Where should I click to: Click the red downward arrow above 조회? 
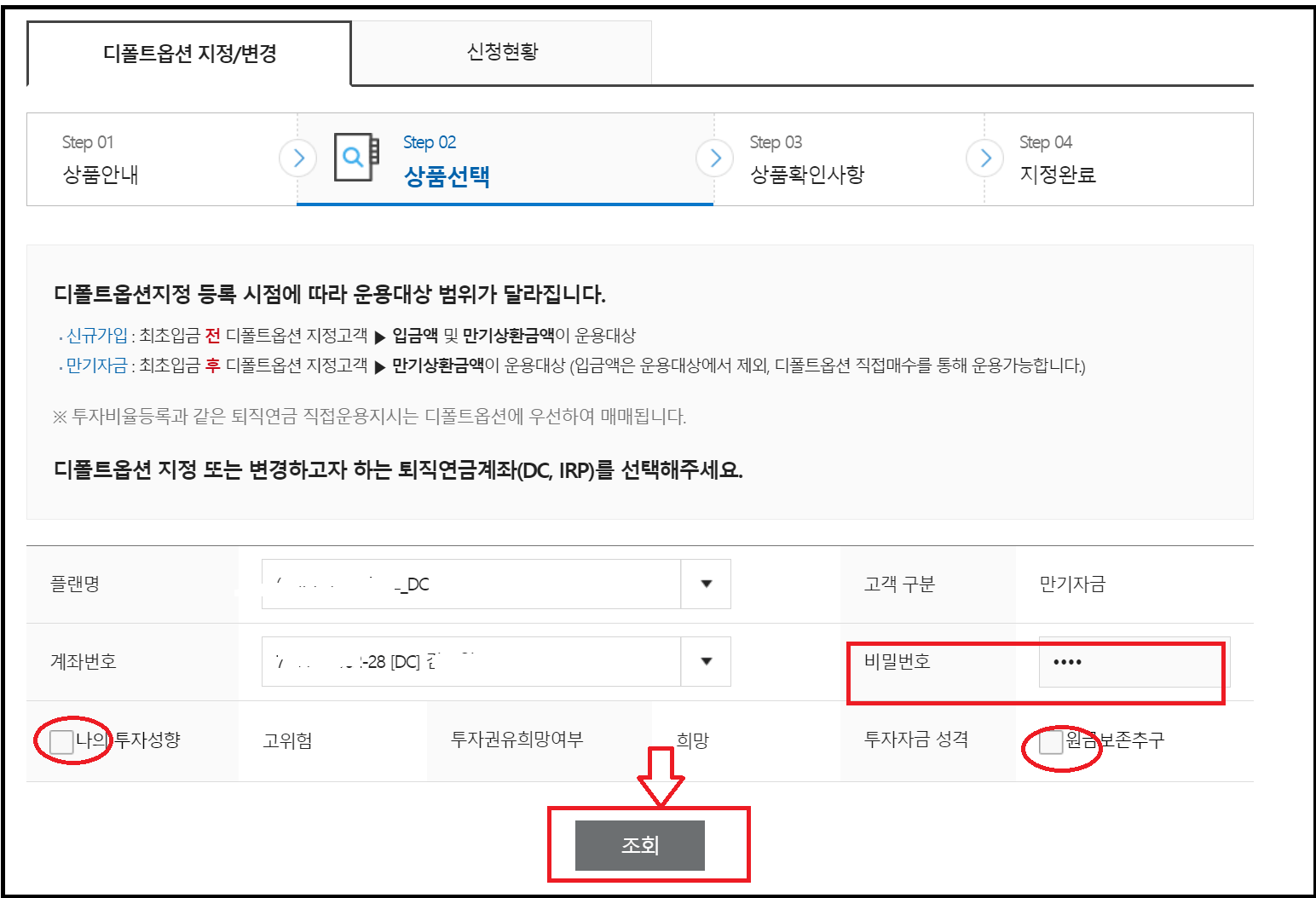pyautogui.click(x=661, y=775)
